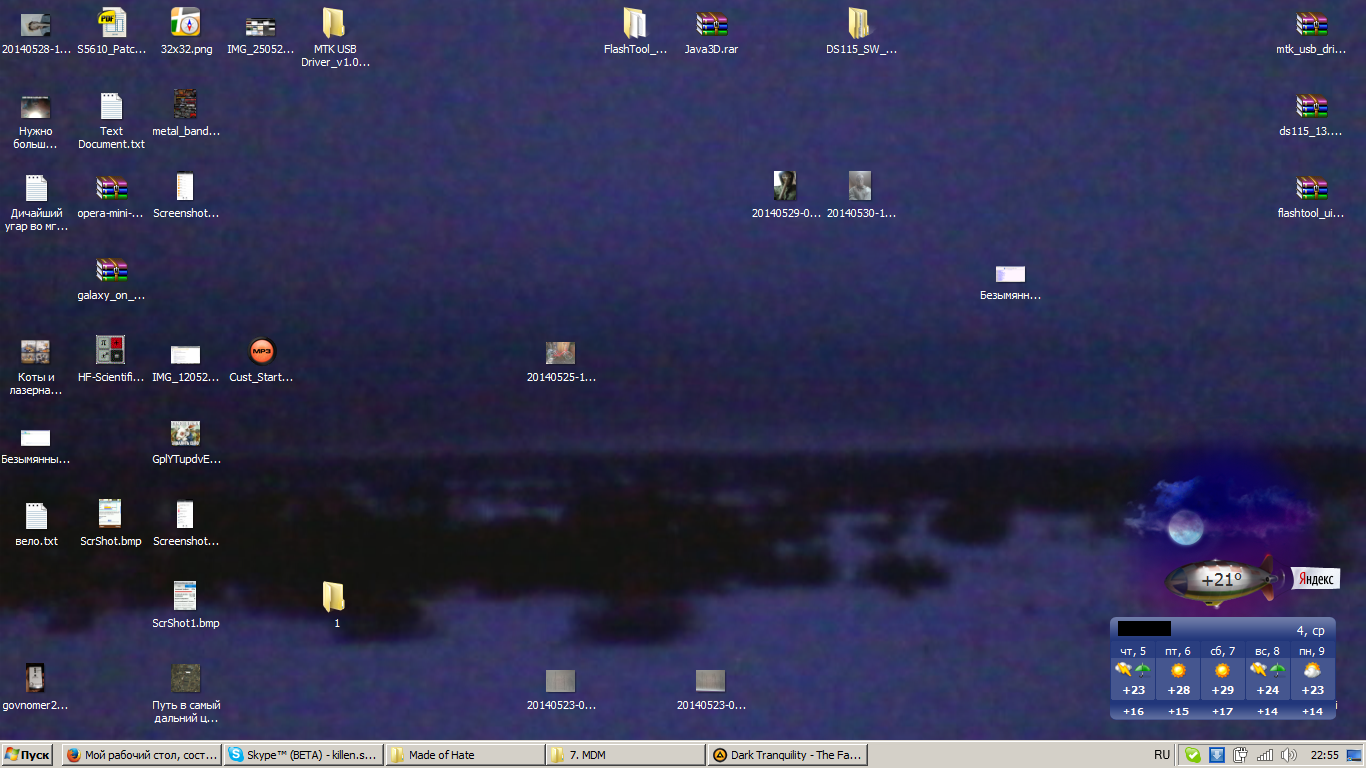Open the MTK USB Driver folder
The height and width of the screenshot is (768, 1366).
pyautogui.click(x=334, y=24)
